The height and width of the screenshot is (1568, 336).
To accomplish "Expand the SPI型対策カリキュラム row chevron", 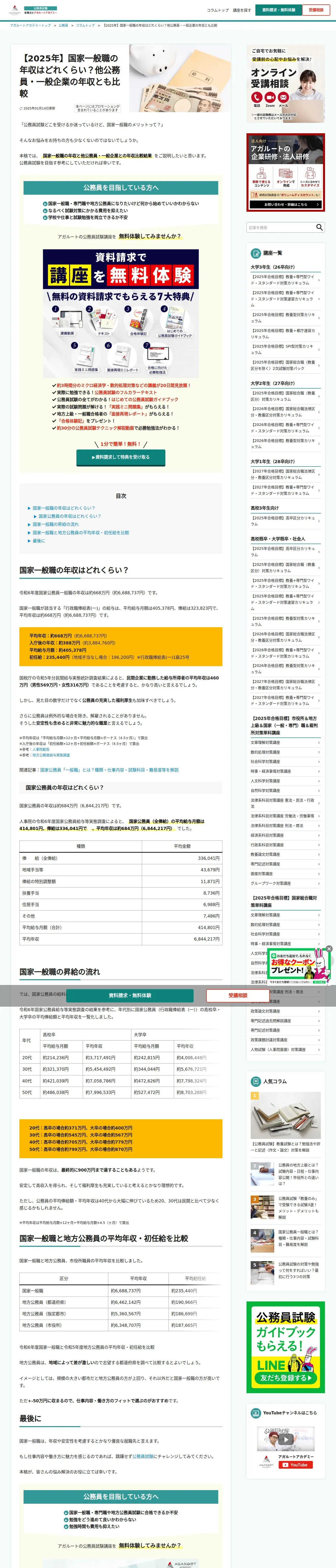I will [x=319, y=349].
